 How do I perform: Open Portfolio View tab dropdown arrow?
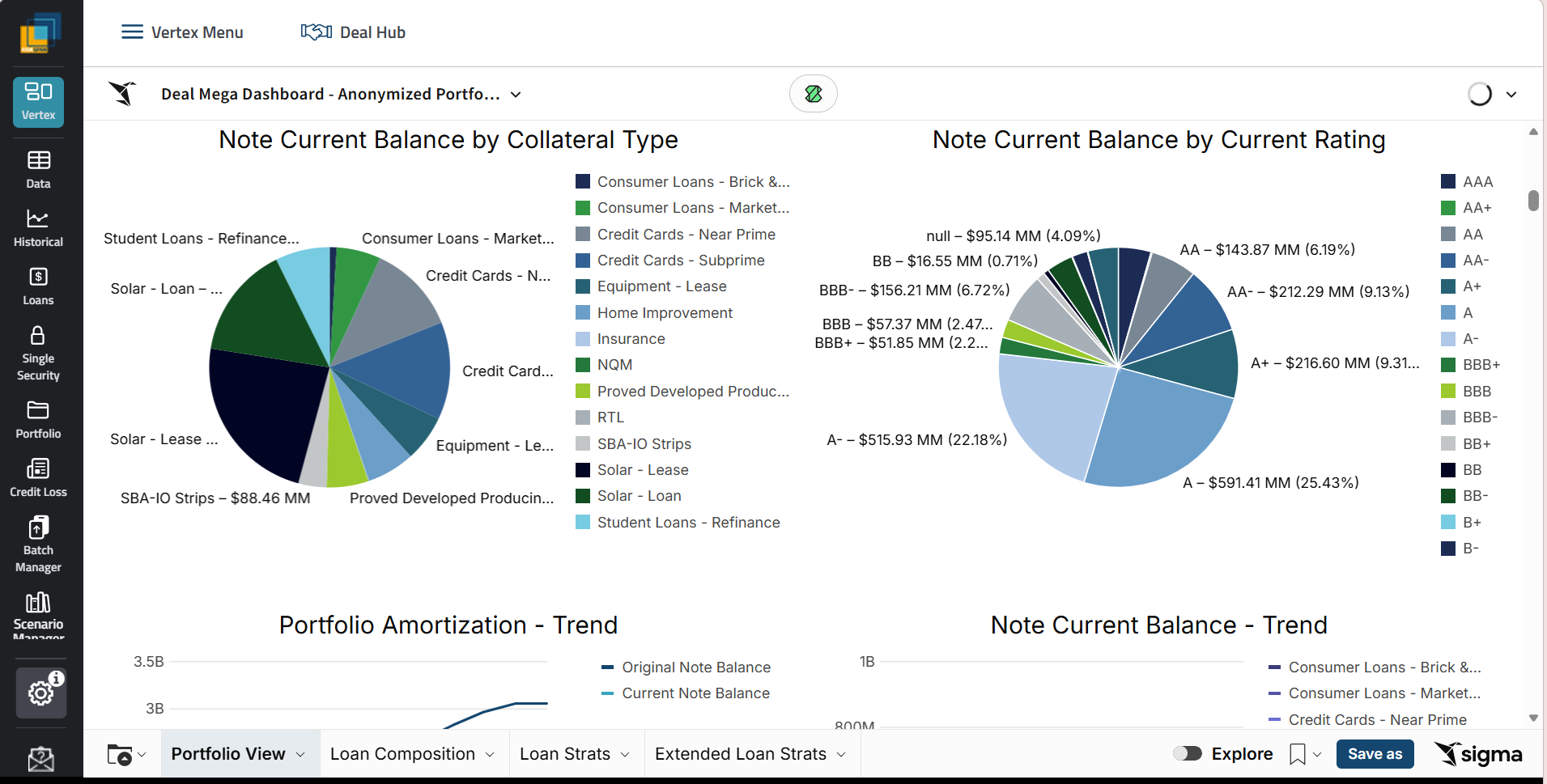tap(300, 755)
